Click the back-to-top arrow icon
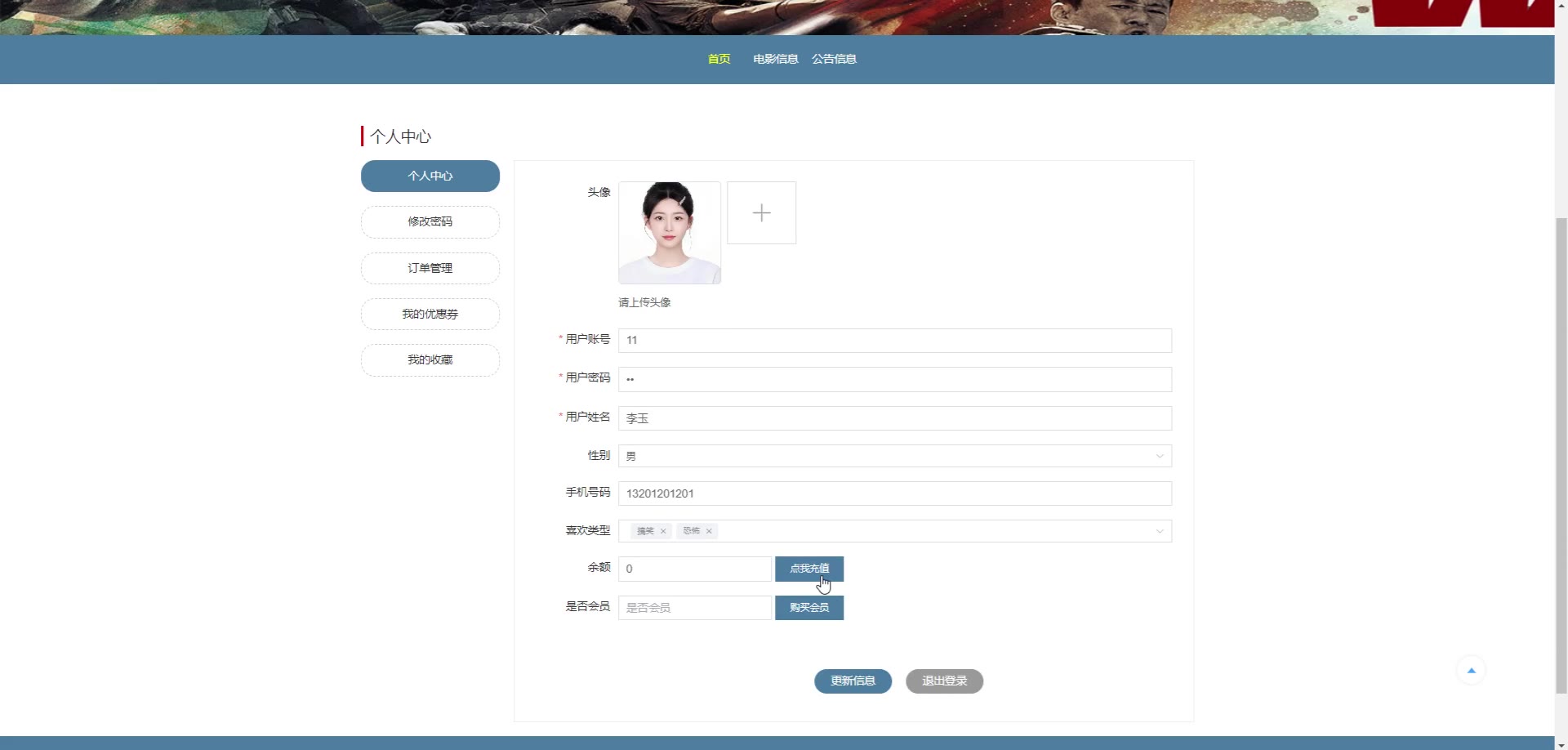Viewport: 1568px width, 750px height. pyautogui.click(x=1471, y=670)
